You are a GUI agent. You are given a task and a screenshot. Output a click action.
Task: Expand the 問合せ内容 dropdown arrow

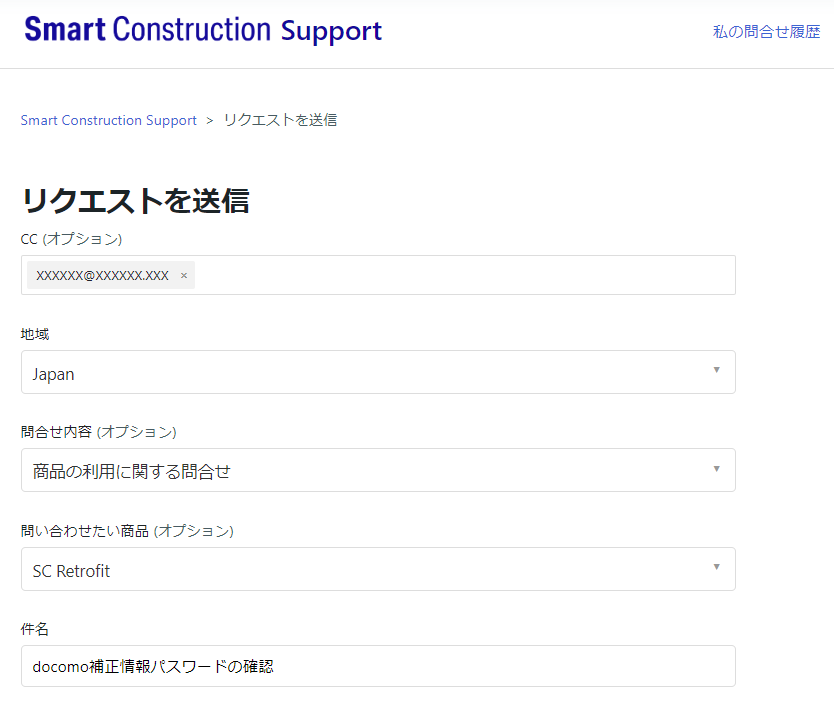click(716, 469)
